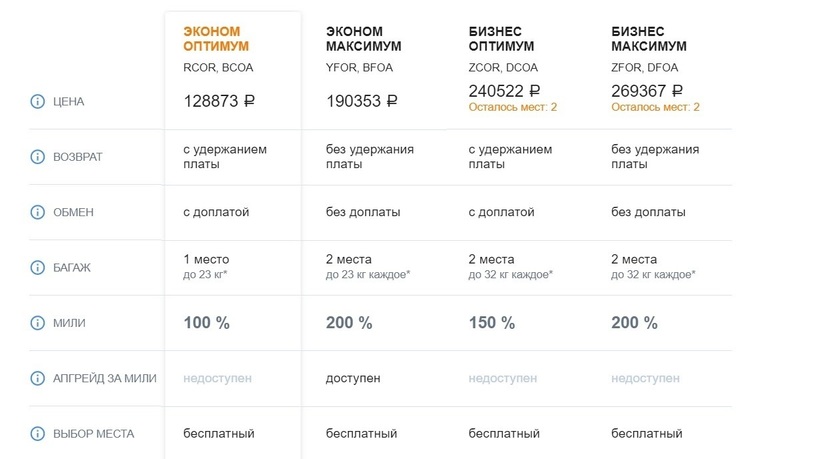This screenshot has width=820, height=459.
Task: Open the info icon for ОБМЕН
Action: (39, 213)
